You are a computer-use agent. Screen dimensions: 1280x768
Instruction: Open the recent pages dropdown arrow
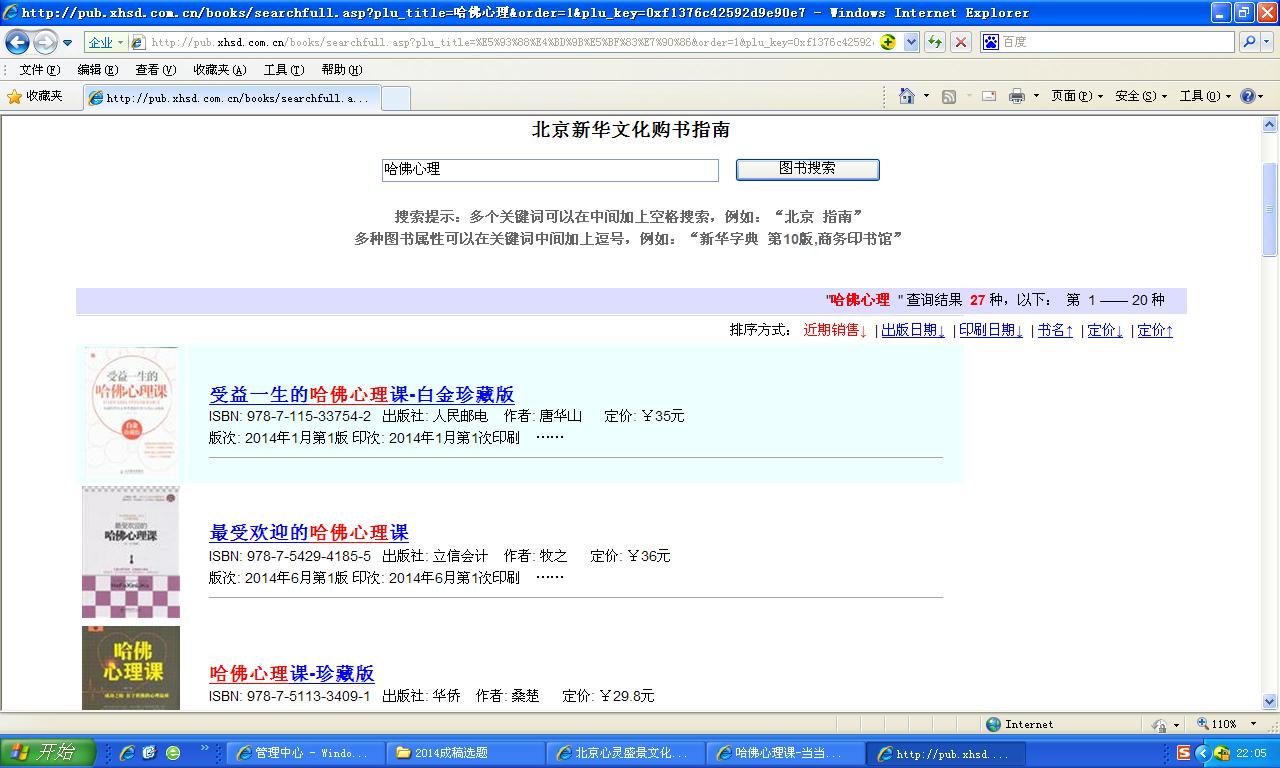point(67,43)
